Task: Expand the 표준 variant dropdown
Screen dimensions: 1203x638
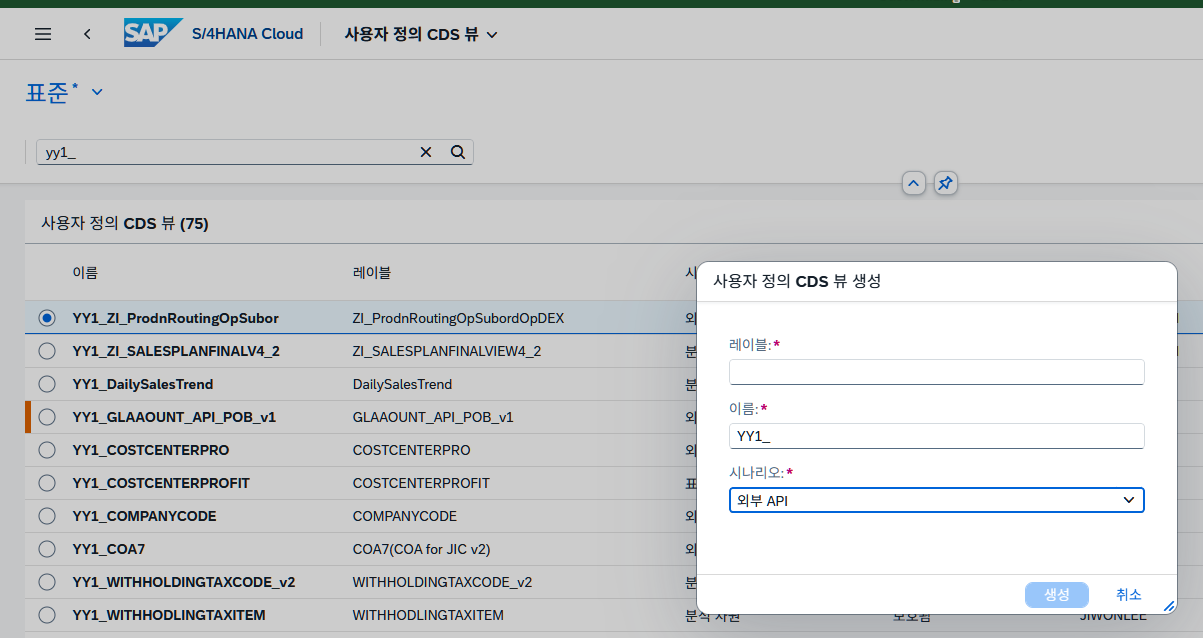Action: point(97,92)
